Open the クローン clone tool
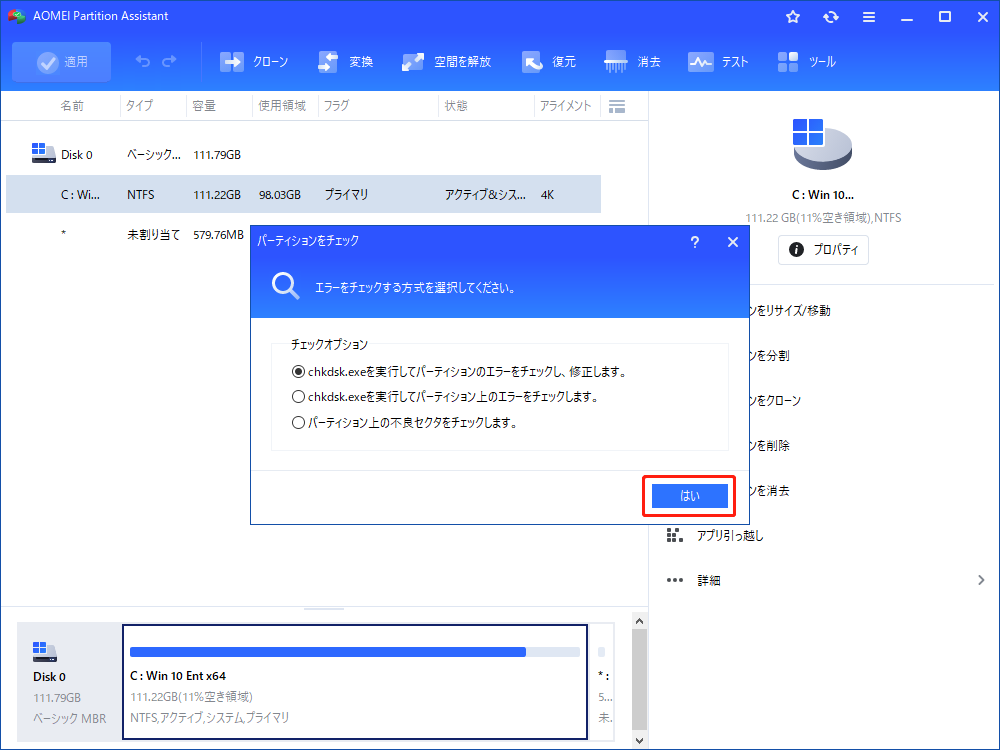 [x=254, y=62]
